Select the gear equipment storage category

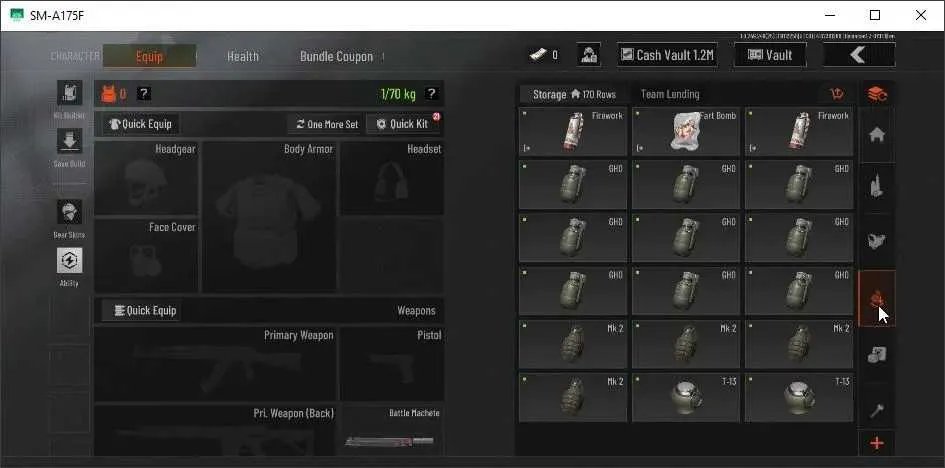point(877,242)
